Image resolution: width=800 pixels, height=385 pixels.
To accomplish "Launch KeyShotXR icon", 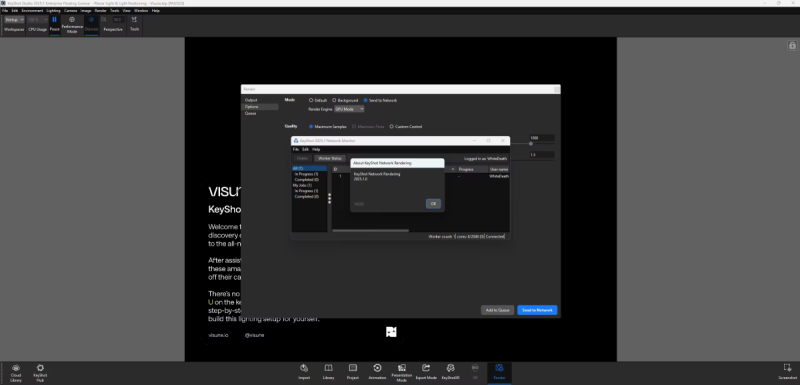I will [451, 368].
